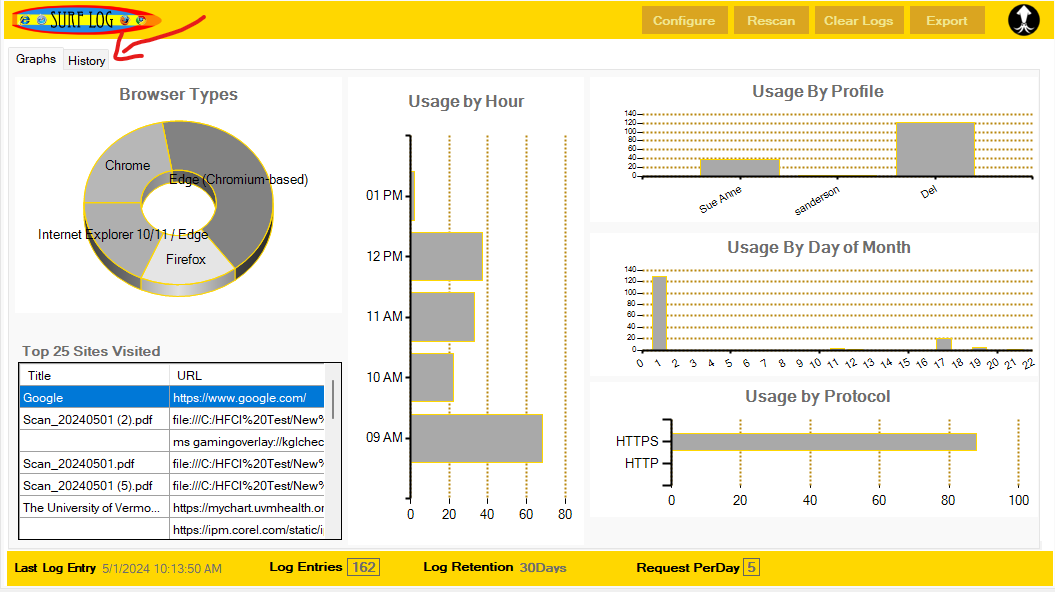Select The University of Vermont row
This screenshot has width=1055, height=592.
click(x=94, y=508)
